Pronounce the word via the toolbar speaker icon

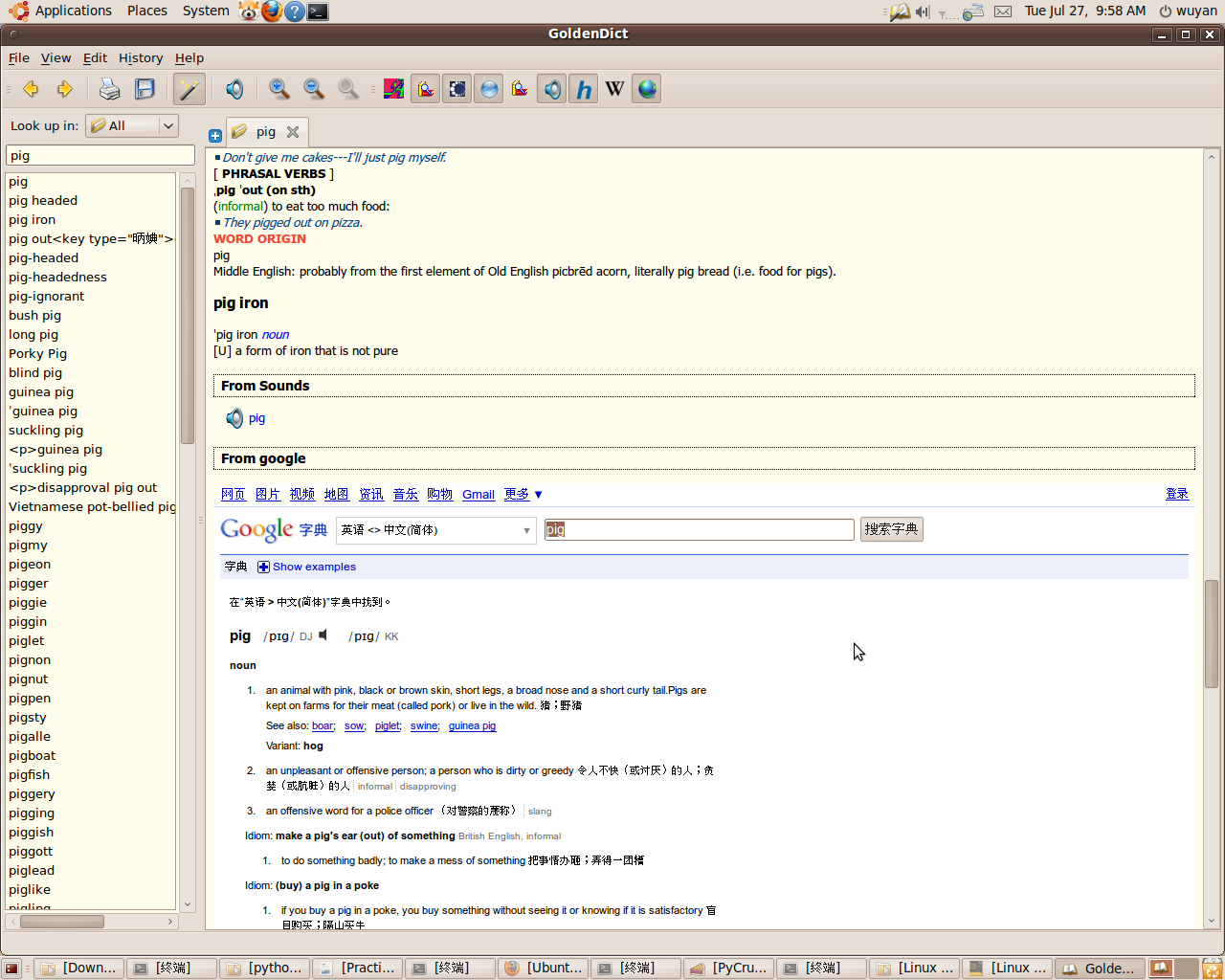point(234,89)
